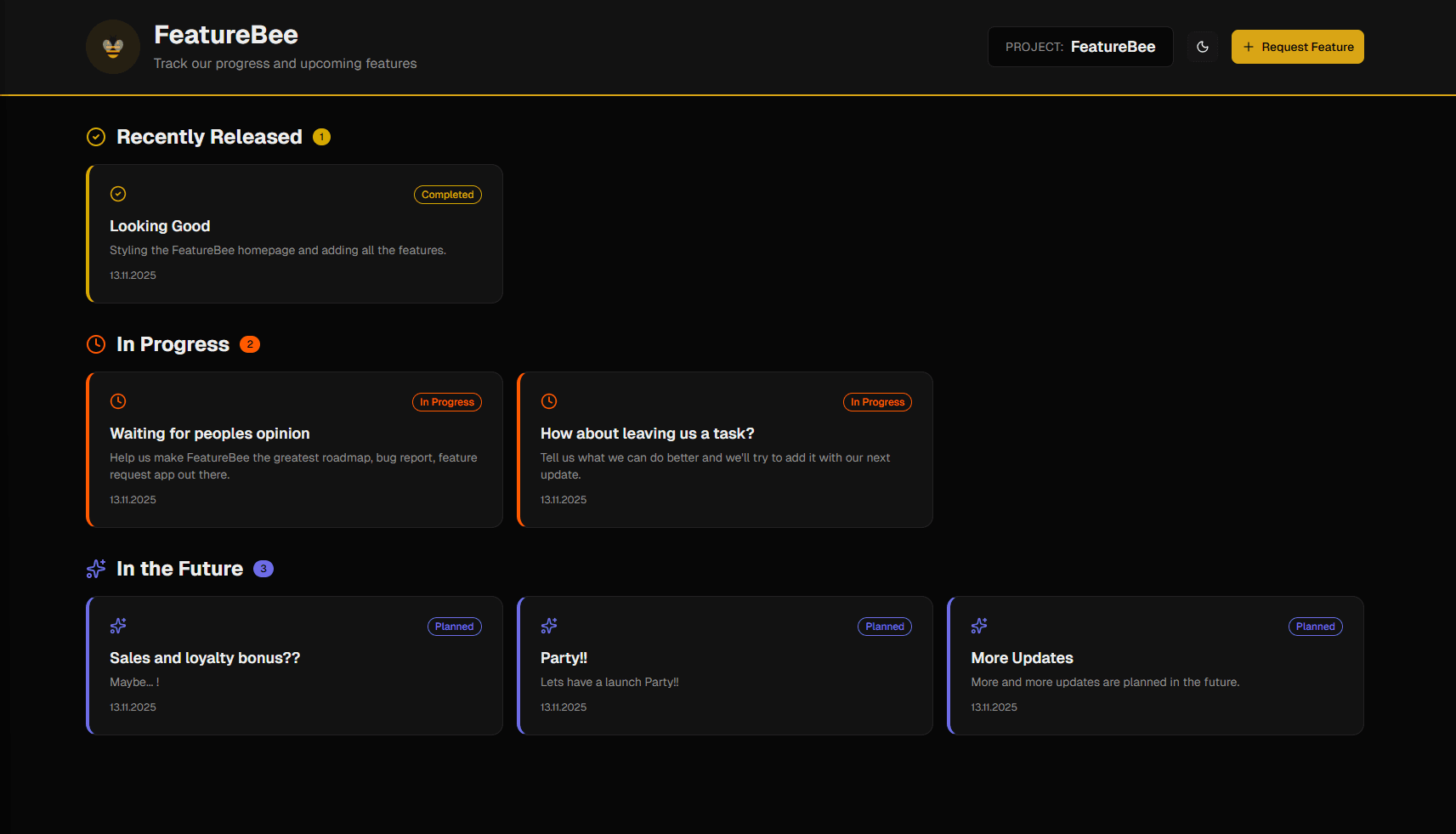This screenshot has width=1456, height=834.
Task: Click the sparkles icon on the Party!! card
Action: click(x=548, y=626)
